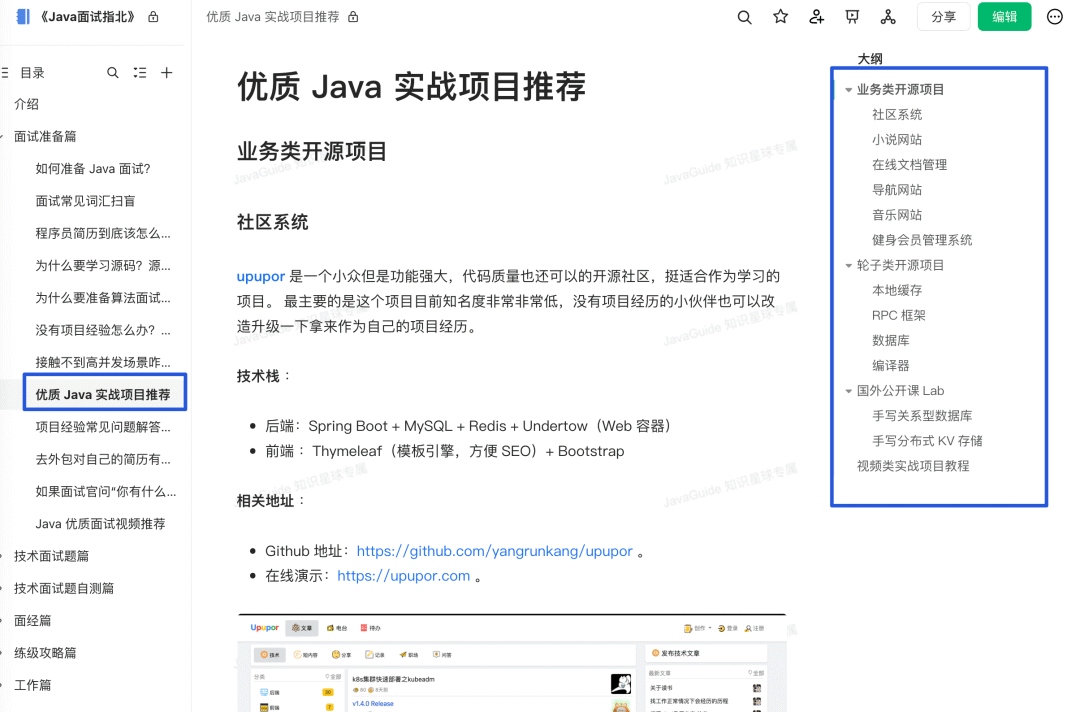Image resolution: width=1080 pixels, height=712 pixels.
Task: Open presentation mode icon in top bar
Action: pyautogui.click(x=852, y=17)
